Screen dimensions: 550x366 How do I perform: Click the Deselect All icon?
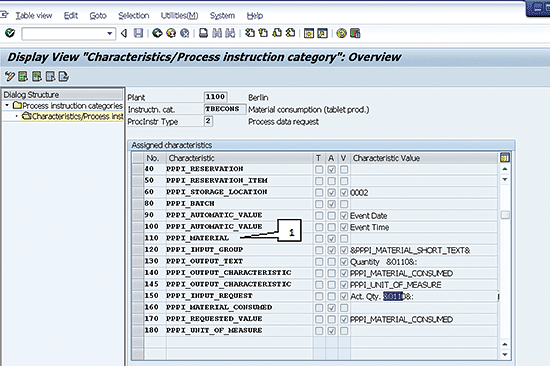[50, 76]
